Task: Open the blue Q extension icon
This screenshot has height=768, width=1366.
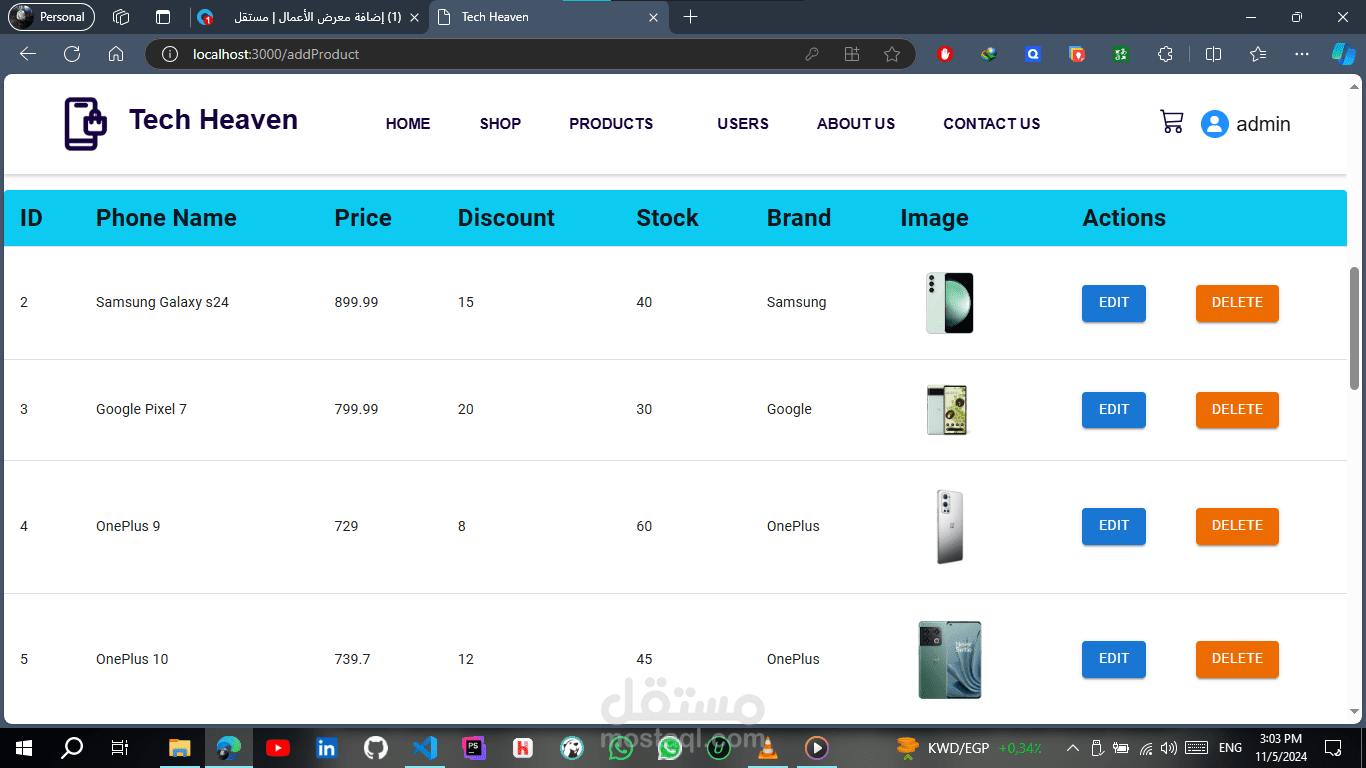Action: click(x=1033, y=54)
